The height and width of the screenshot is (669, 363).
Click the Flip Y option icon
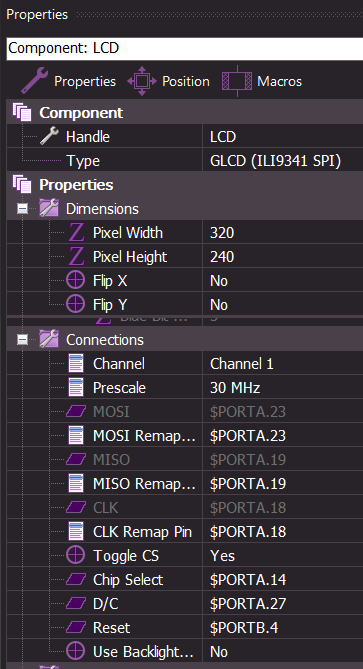coord(76,305)
